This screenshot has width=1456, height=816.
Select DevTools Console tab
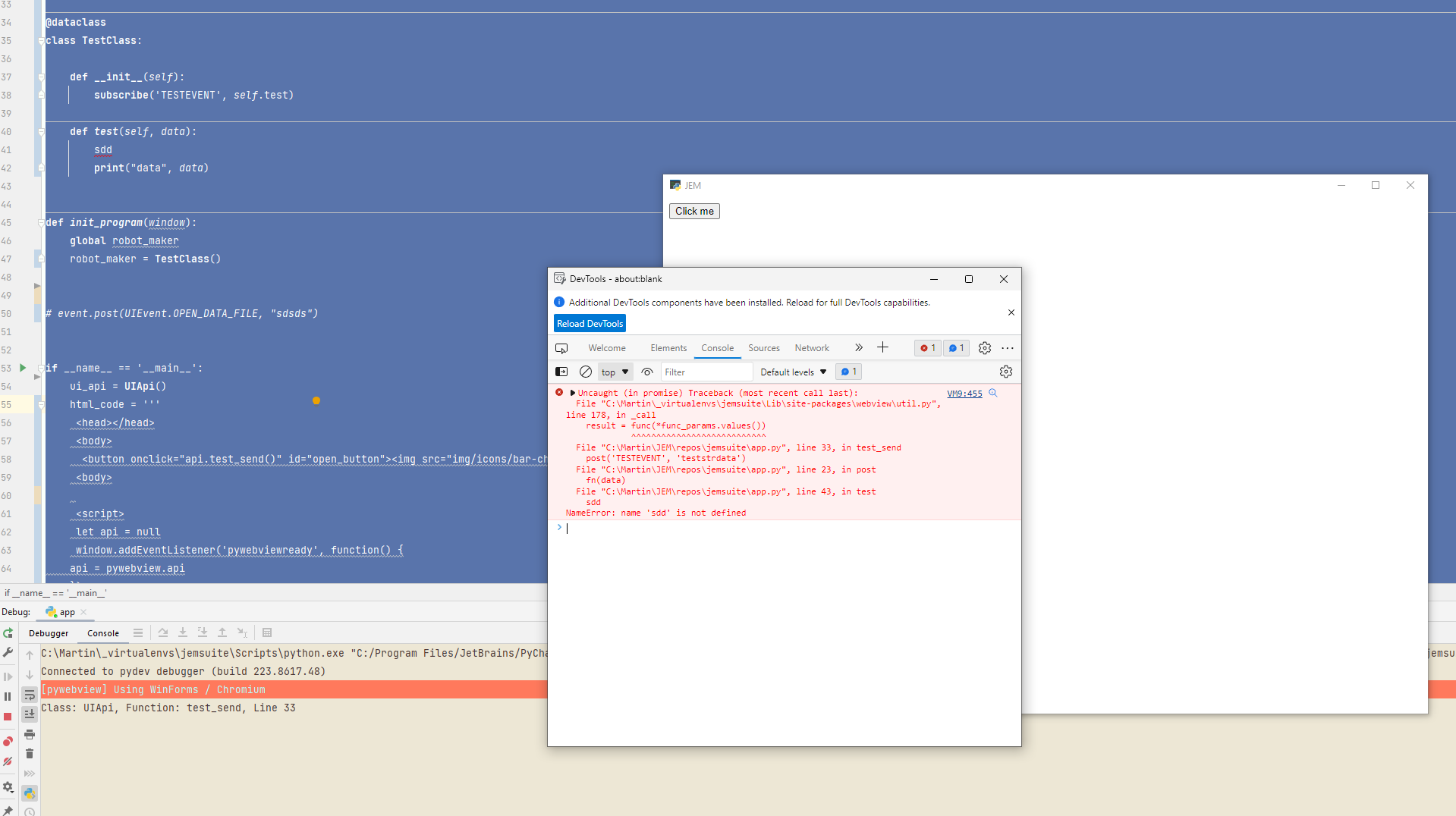[x=718, y=348]
